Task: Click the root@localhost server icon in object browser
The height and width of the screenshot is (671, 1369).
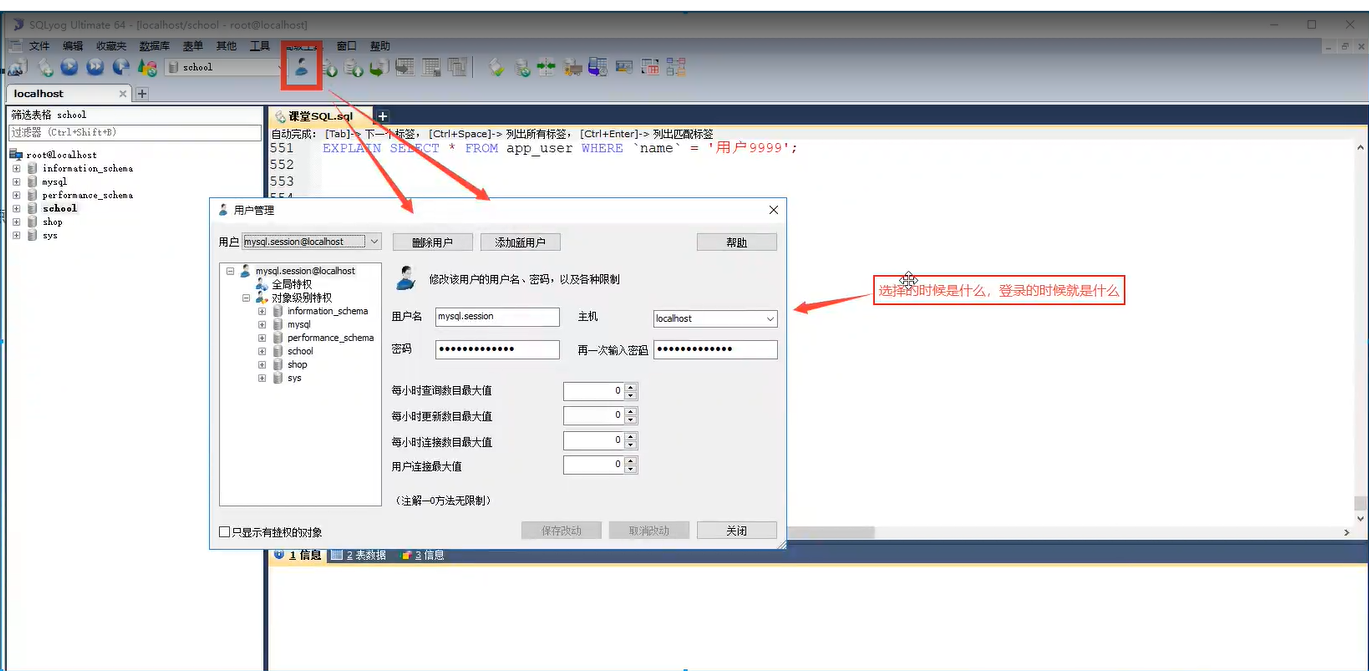Action: [x=16, y=155]
